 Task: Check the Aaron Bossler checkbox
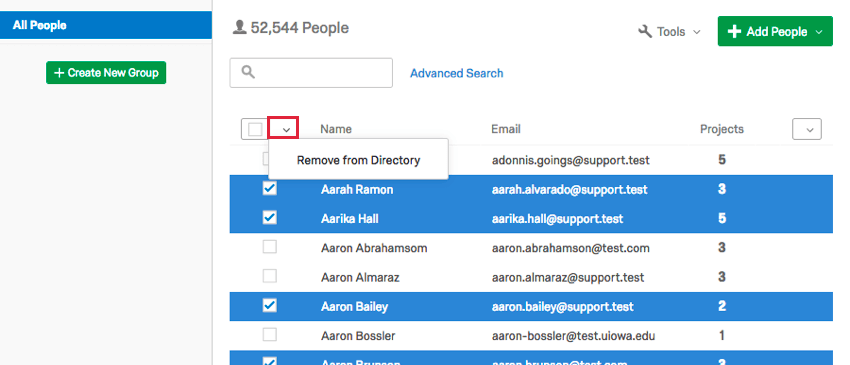(x=269, y=335)
